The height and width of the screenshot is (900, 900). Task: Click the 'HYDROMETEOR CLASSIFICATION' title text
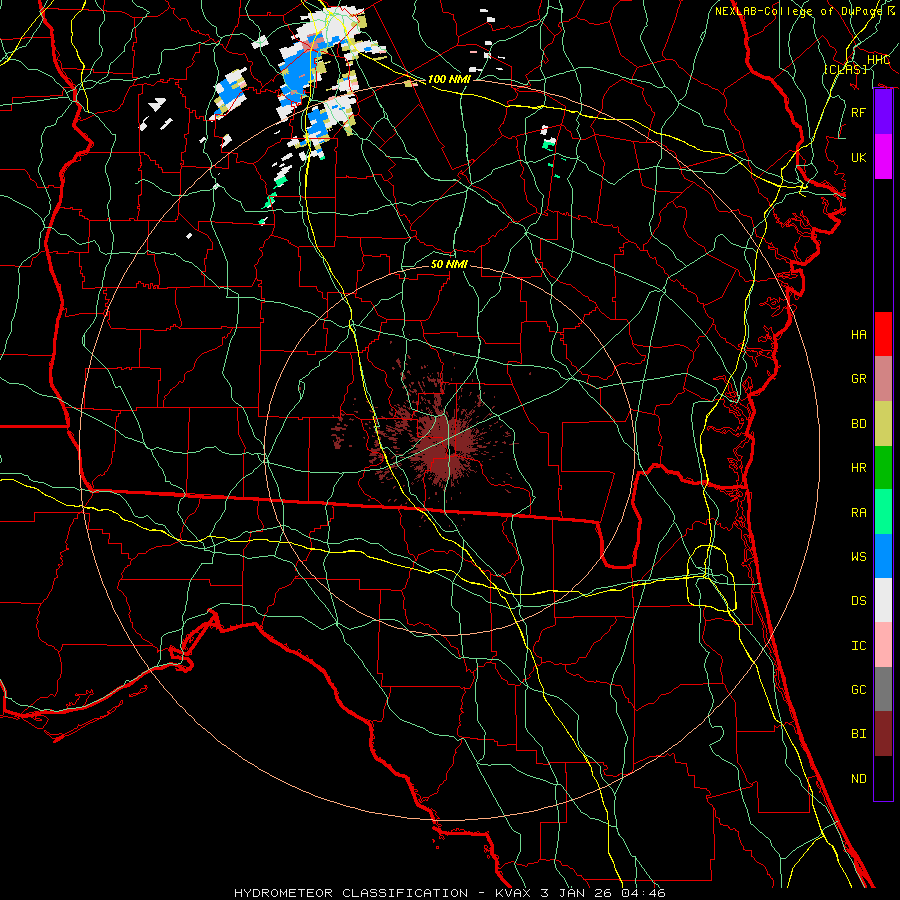pos(351,893)
